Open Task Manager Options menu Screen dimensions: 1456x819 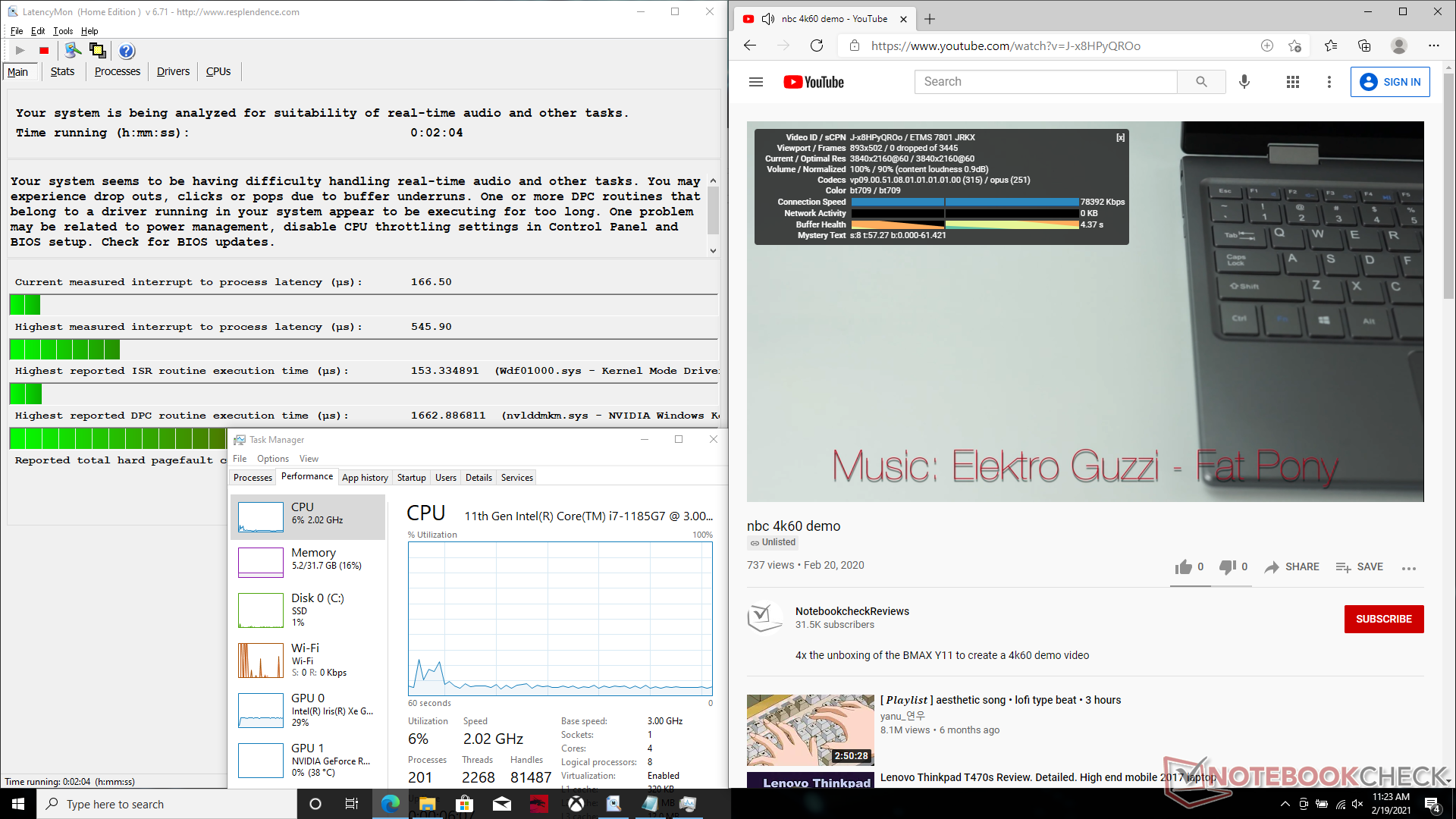click(272, 459)
